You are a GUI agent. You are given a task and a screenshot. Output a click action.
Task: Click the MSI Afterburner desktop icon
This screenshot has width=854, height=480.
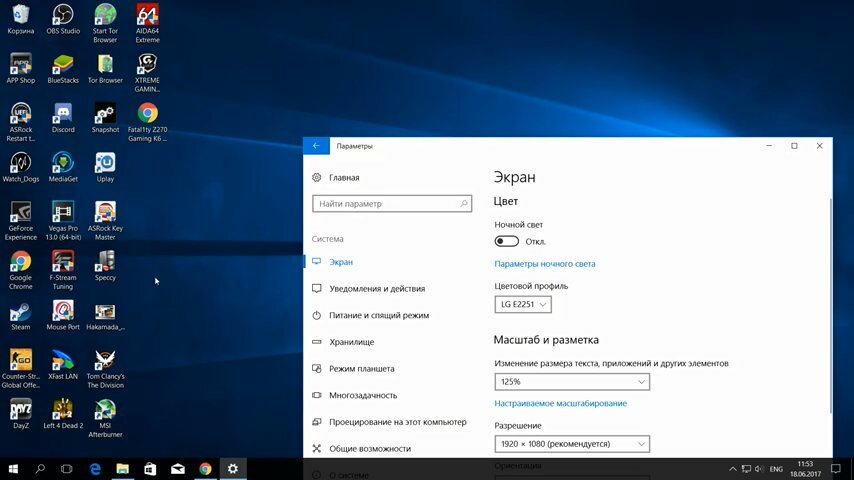pyautogui.click(x=105, y=418)
